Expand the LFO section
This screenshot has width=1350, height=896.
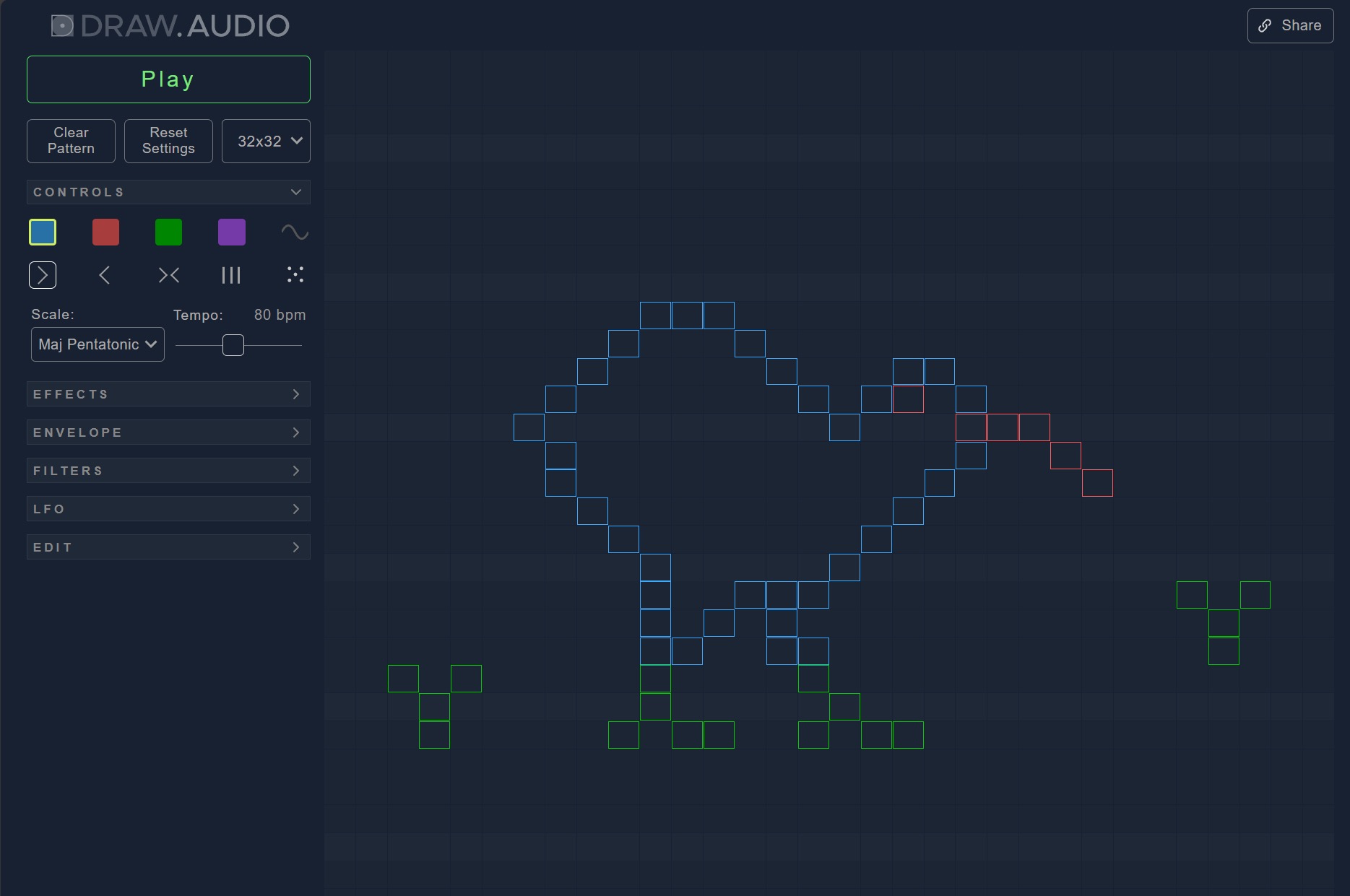[168, 509]
